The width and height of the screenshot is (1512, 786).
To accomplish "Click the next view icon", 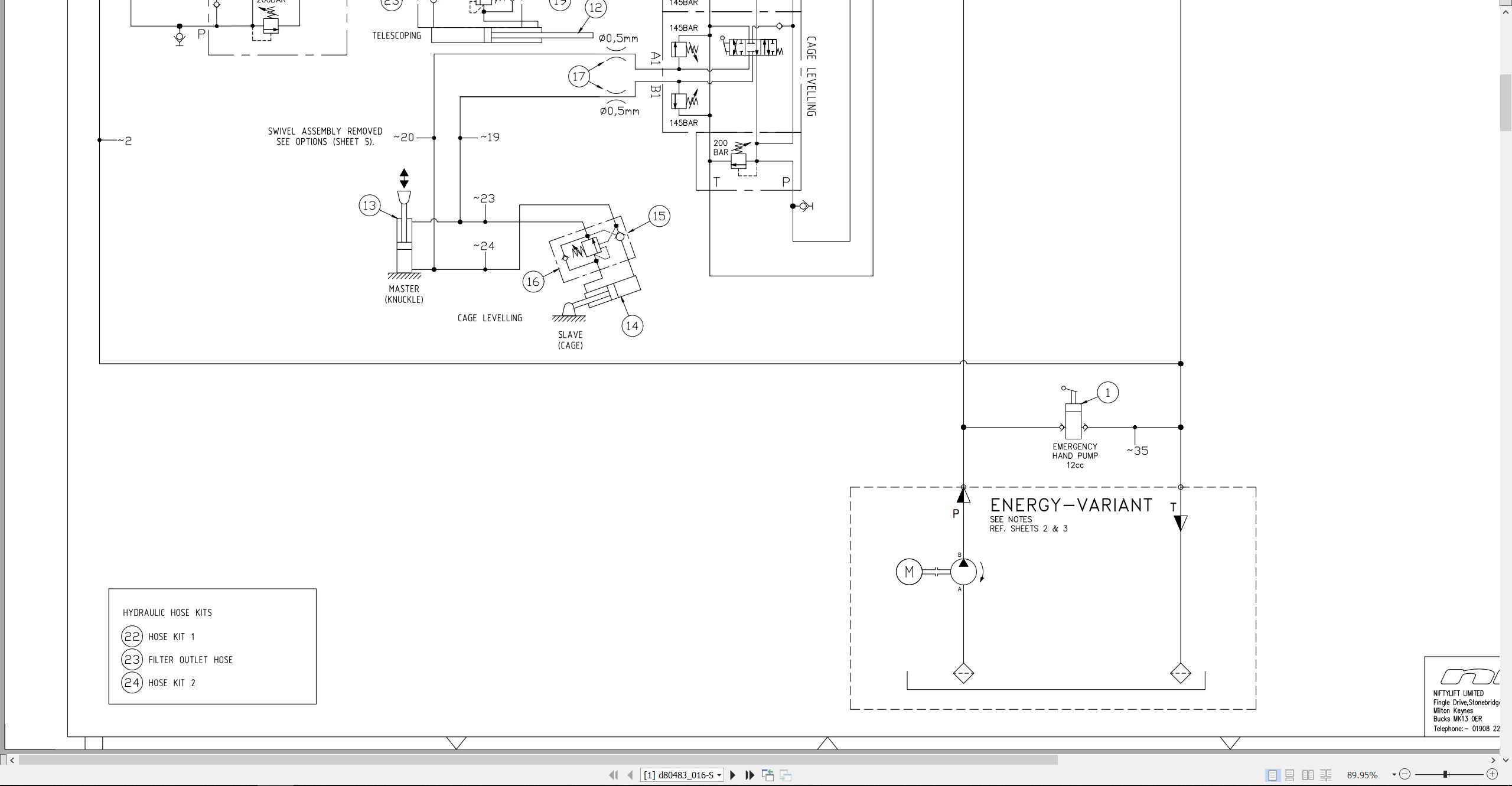I will pos(786,775).
